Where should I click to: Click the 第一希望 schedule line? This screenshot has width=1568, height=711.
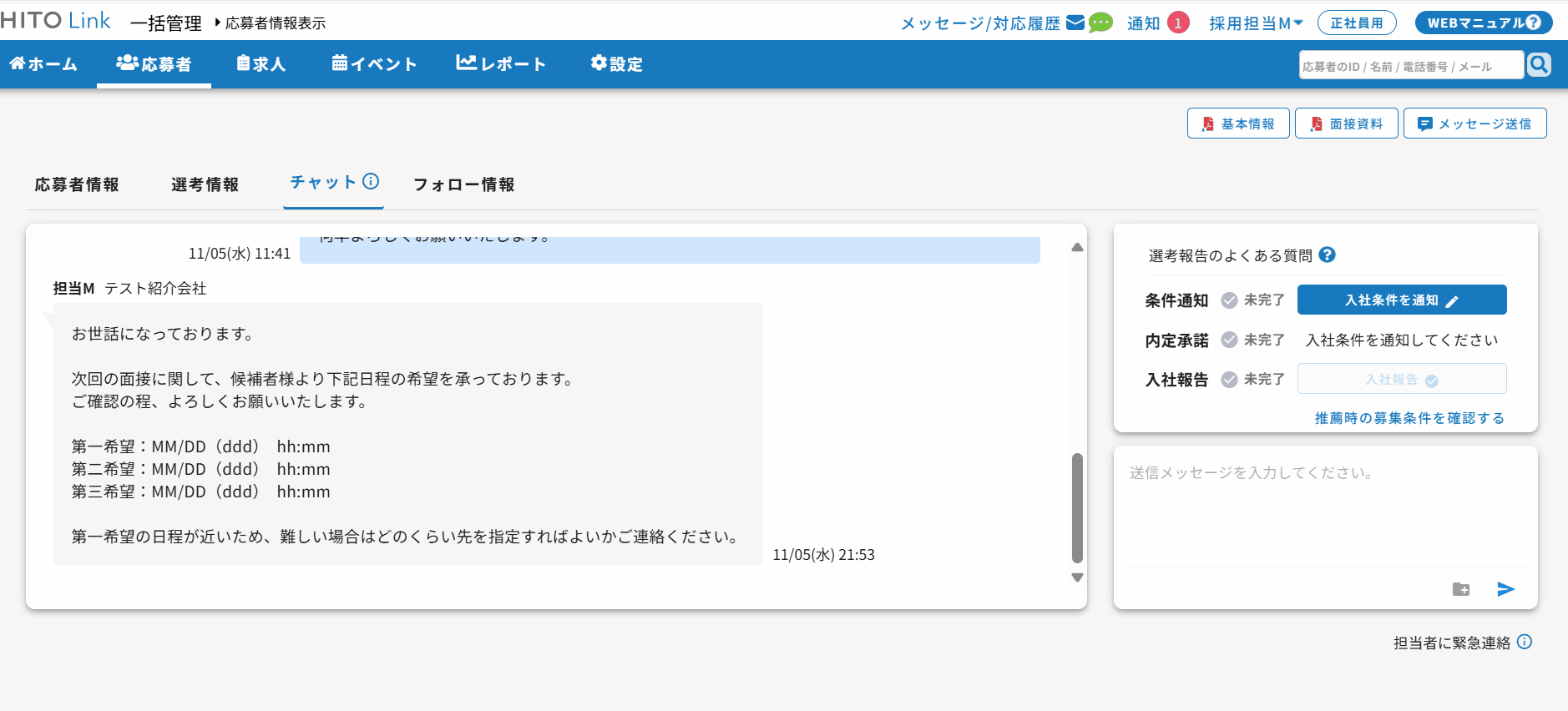pos(200,446)
